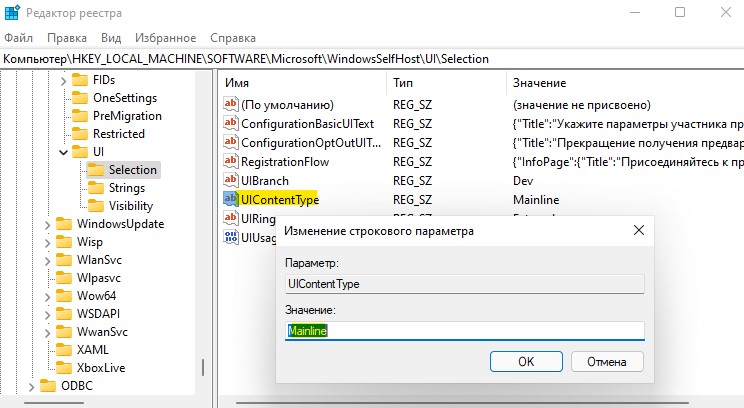This screenshot has height=408, width=744.
Task: Click string icon of RegistrationFlow
Action: 231,161
